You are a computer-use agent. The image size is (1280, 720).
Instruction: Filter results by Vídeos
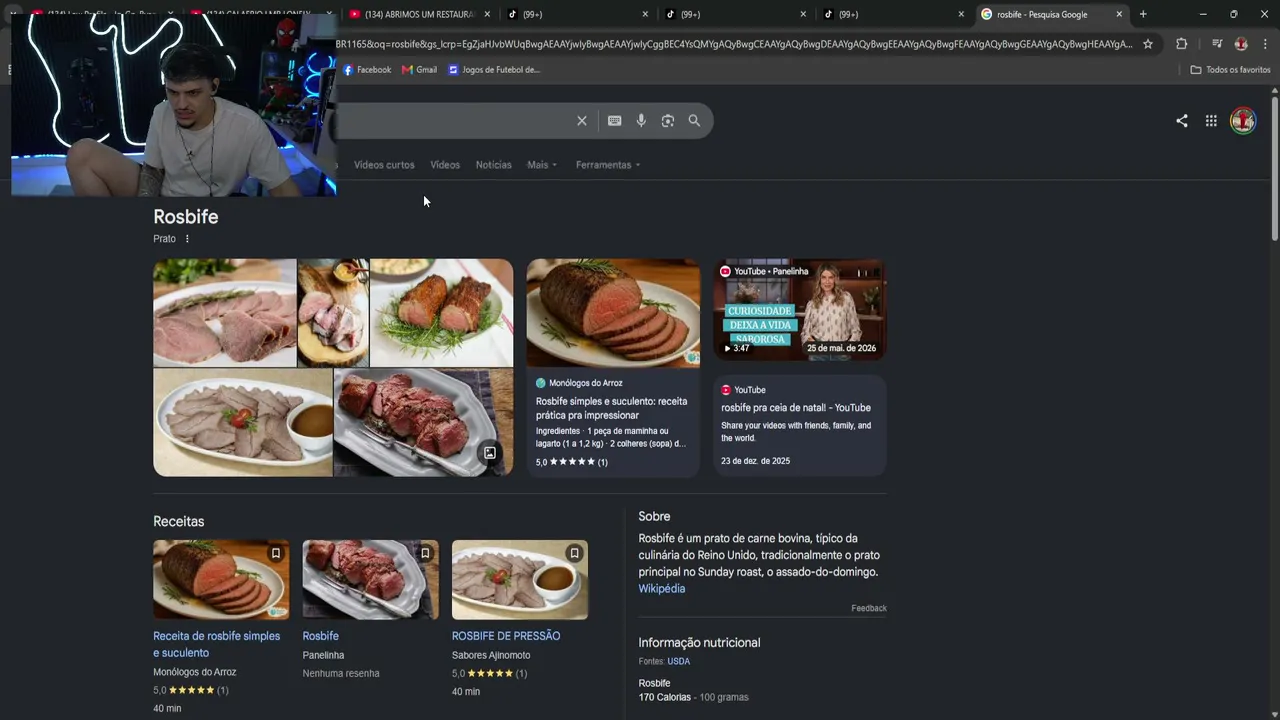pyautogui.click(x=445, y=165)
